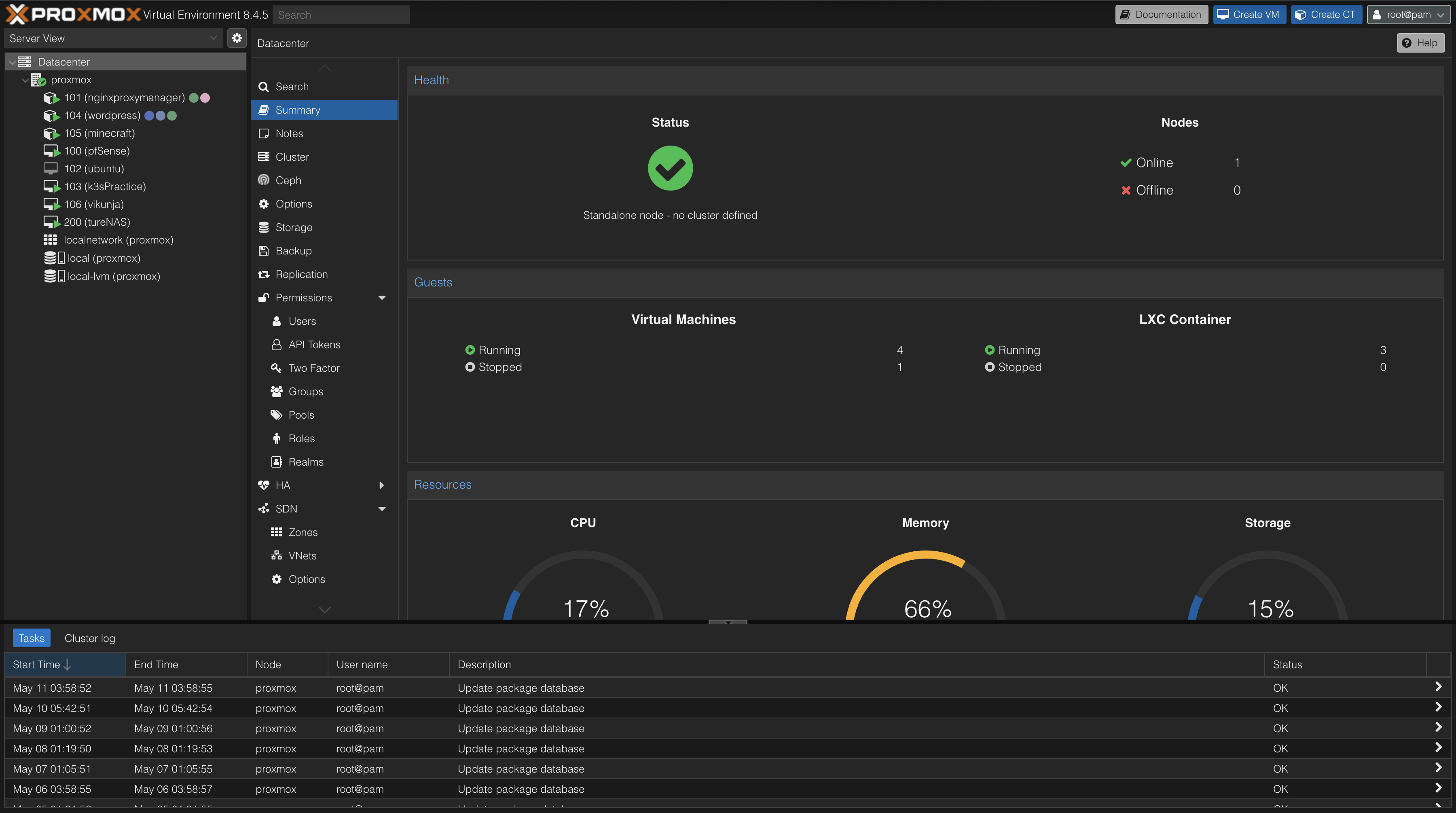This screenshot has width=1456, height=813.
Task: Open Notes in the Datacenter menu
Action: tap(324, 133)
